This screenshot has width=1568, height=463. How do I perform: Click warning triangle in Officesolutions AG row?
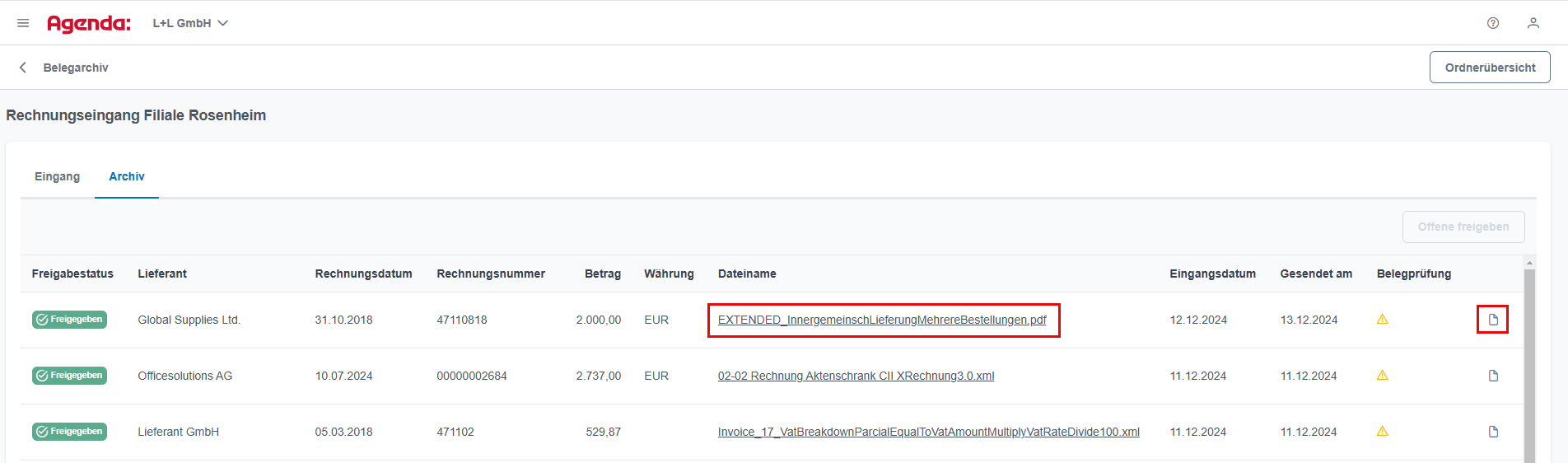pos(1383,376)
